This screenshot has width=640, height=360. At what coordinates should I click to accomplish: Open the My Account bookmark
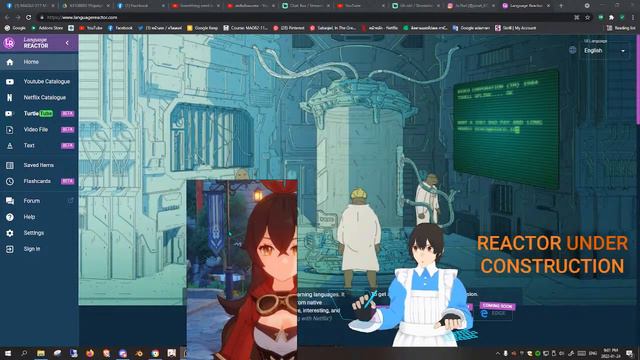[516, 28]
